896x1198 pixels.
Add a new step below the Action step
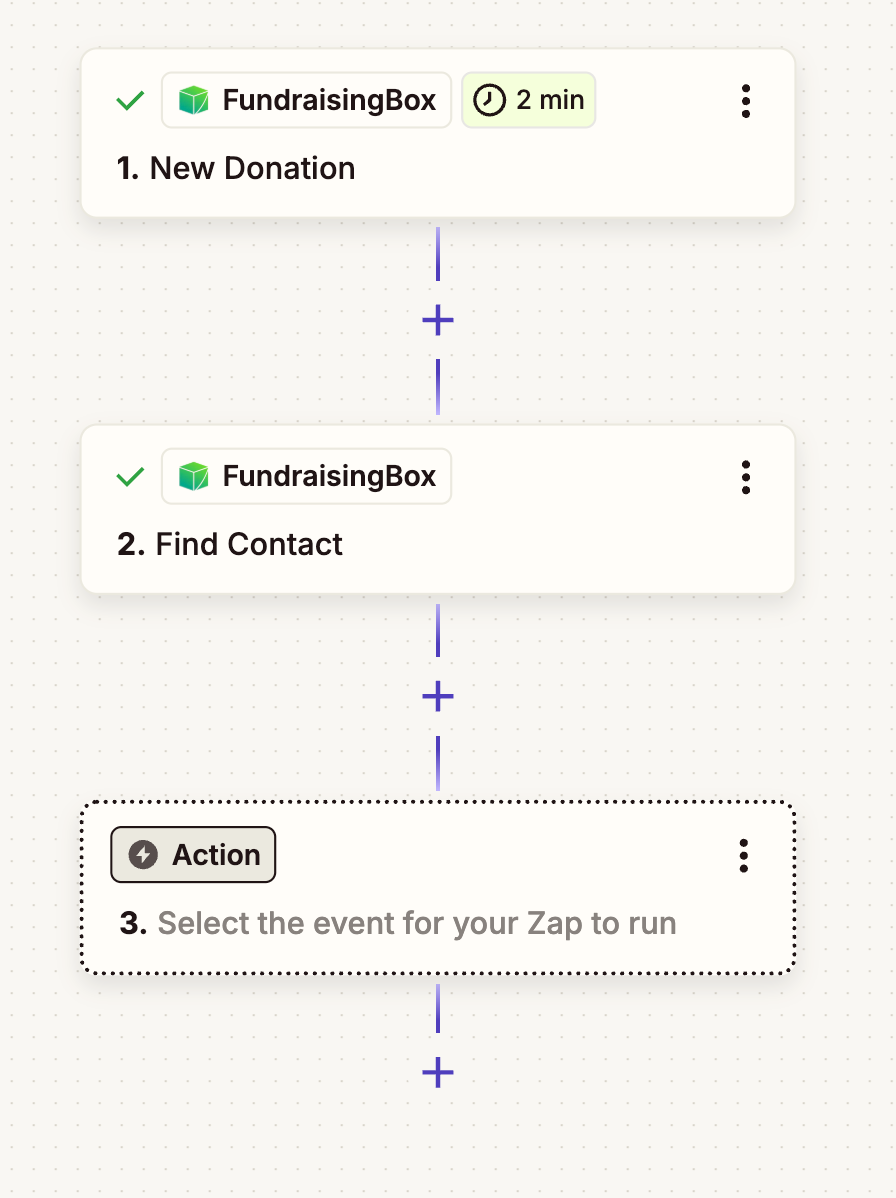pos(438,1073)
